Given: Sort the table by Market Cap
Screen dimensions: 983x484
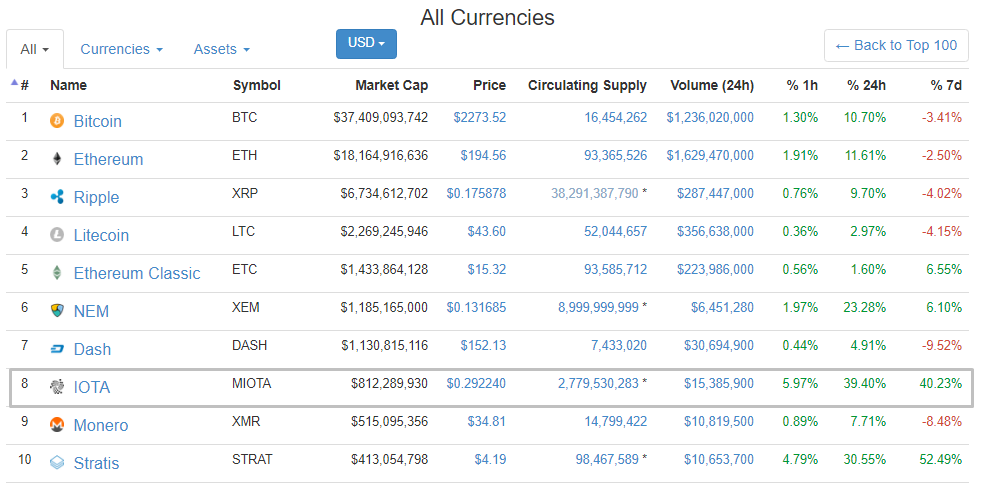Looking at the screenshot, I should tap(391, 85).
